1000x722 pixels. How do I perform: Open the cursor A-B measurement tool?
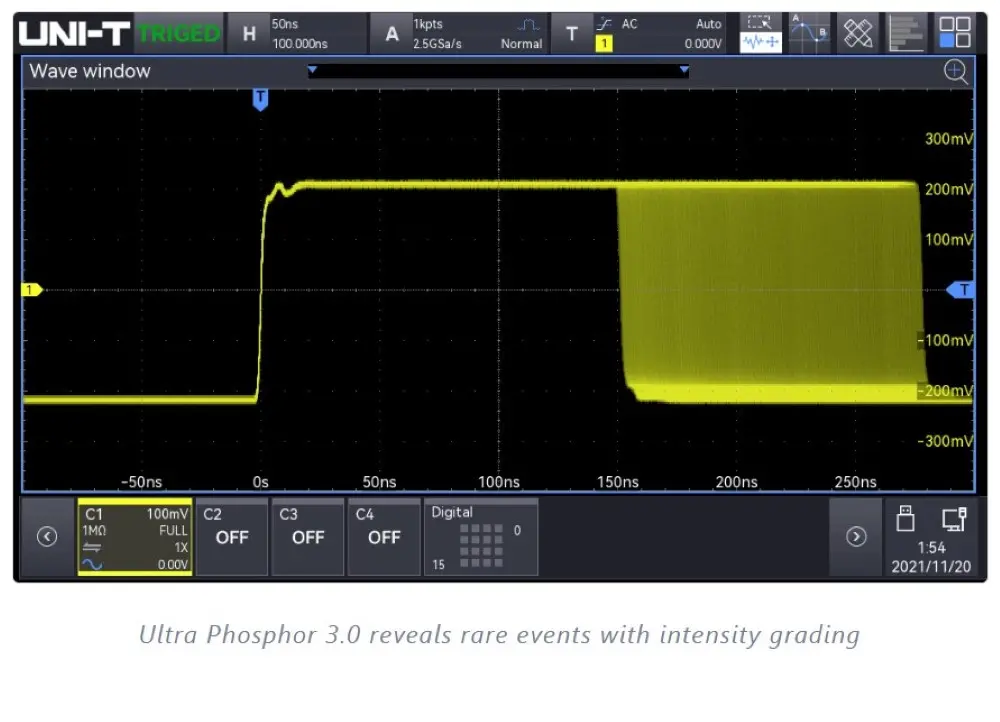click(x=809, y=33)
